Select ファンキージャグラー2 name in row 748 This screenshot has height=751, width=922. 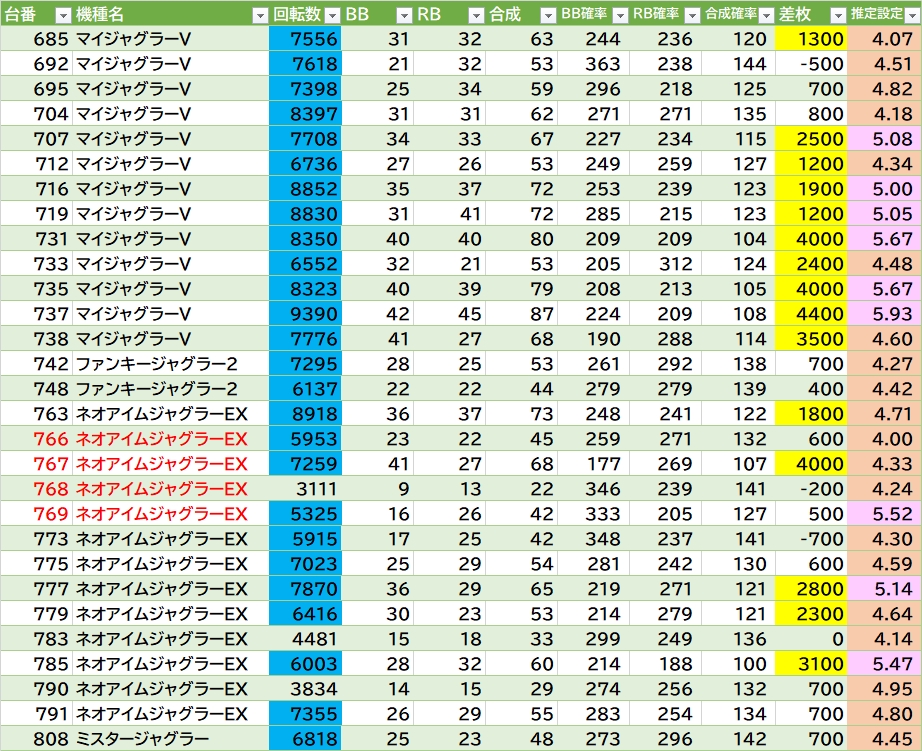point(171,389)
